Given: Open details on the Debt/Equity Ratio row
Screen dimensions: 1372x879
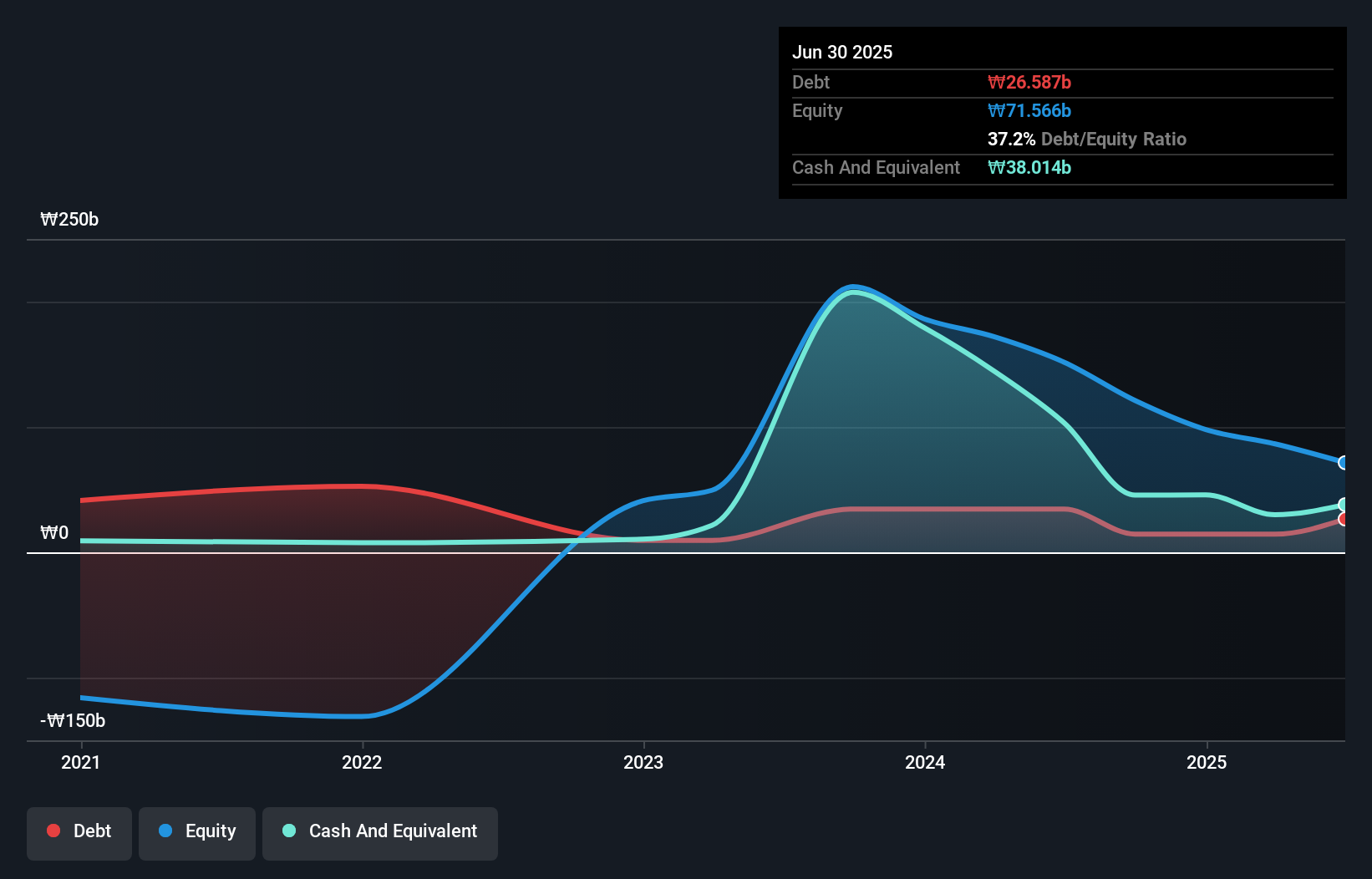Looking at the screenshot, I should tap(1087, 139).
